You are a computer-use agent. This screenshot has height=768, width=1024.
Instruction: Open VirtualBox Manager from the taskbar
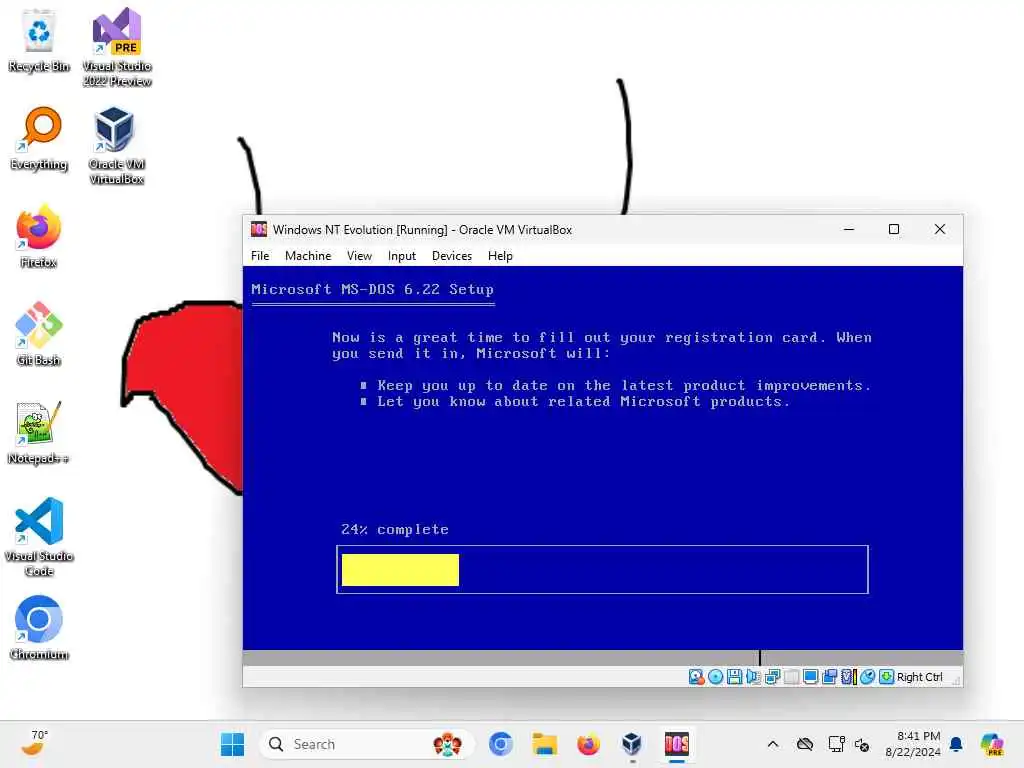632,744
